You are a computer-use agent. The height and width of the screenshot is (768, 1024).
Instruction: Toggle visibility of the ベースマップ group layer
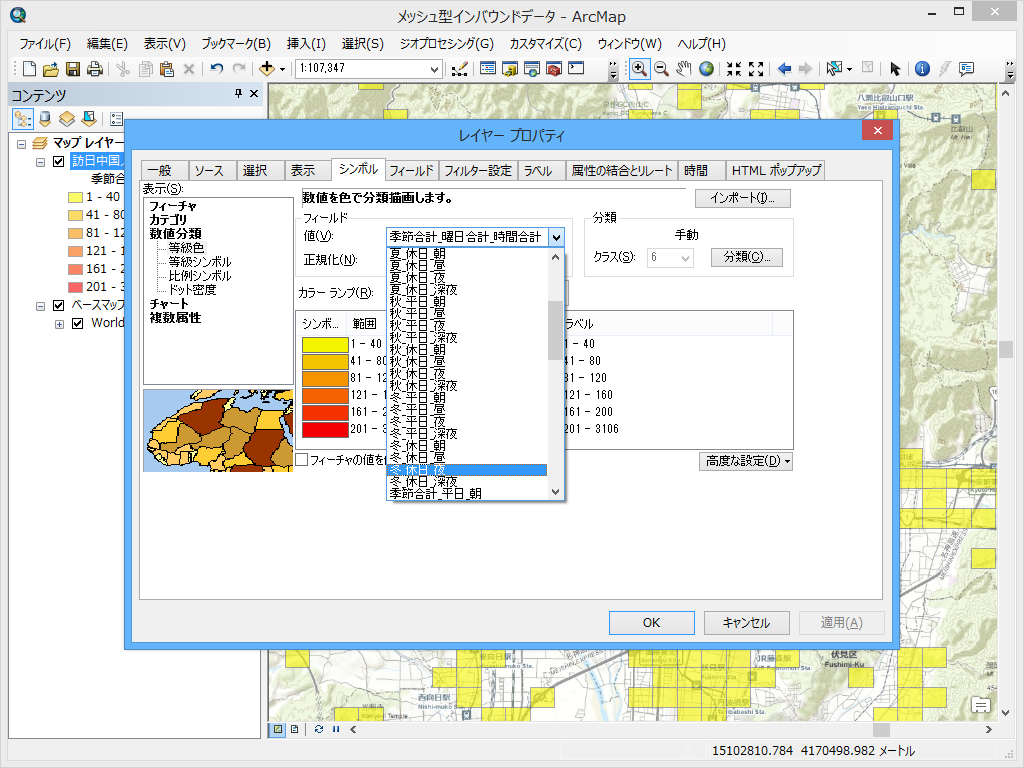(59, 305)
